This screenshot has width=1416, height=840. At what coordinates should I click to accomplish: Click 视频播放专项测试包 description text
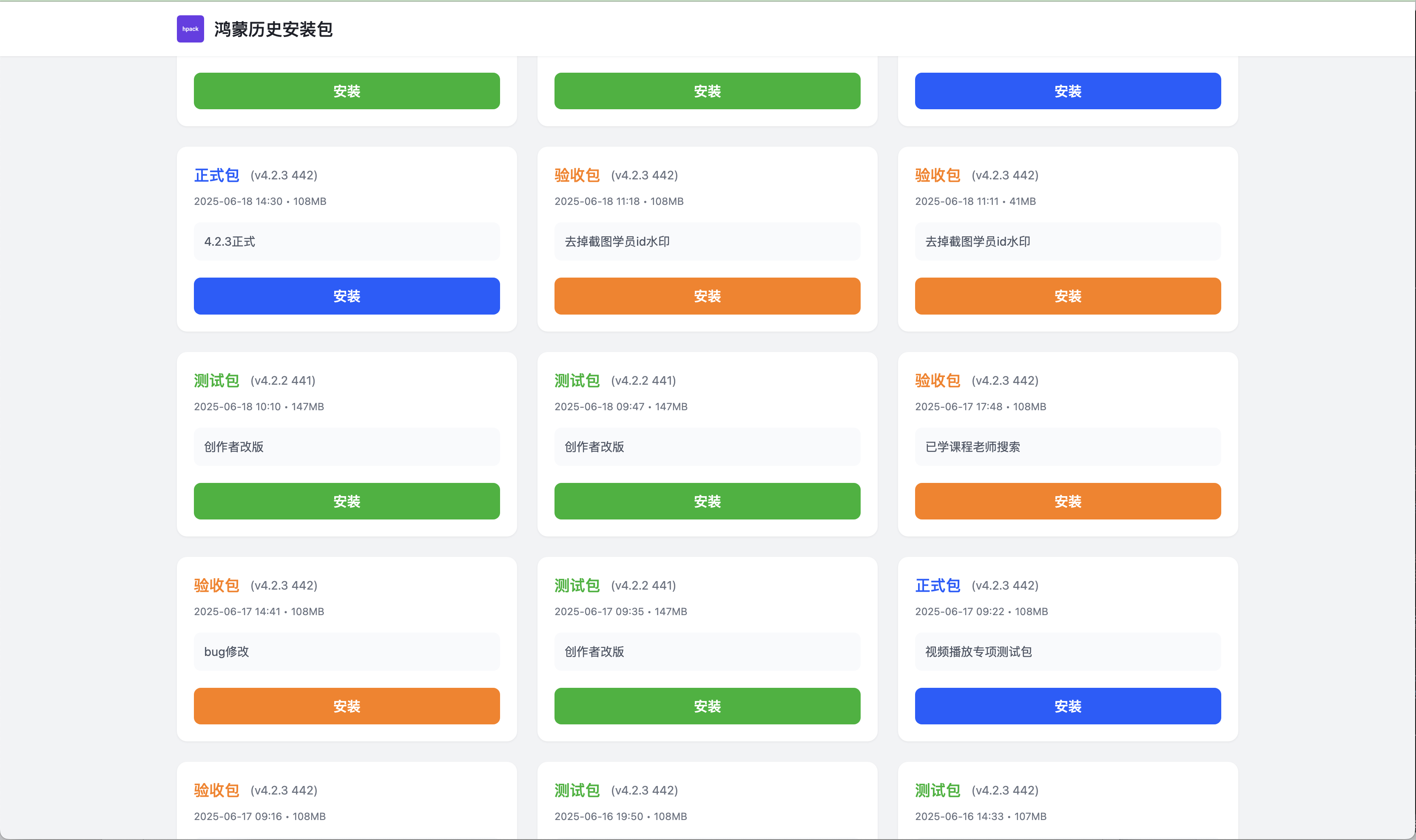pyautogui.click(x=978, y=652)
